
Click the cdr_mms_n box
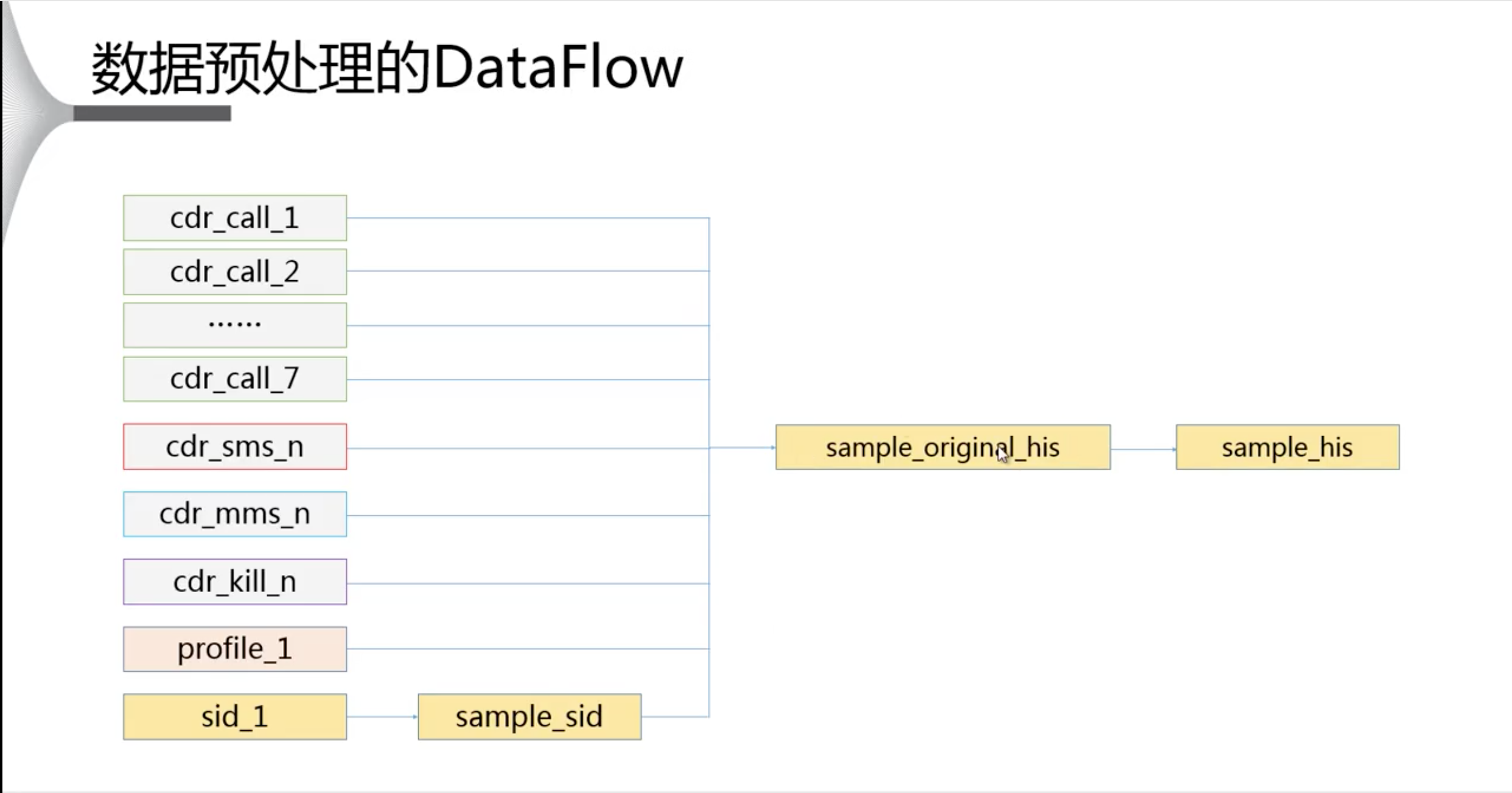(x=235, y=514)
